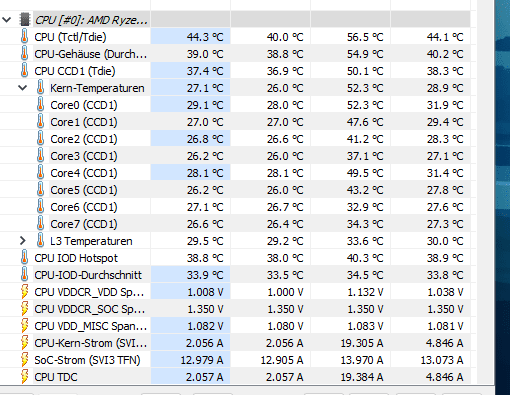Image resolution: width=510 pixels, height=395 pixels.
Task: Click thermometer icon for CPU-IOD-Durchschnitt
Action: pyautogui.click(x=24, y=275)
